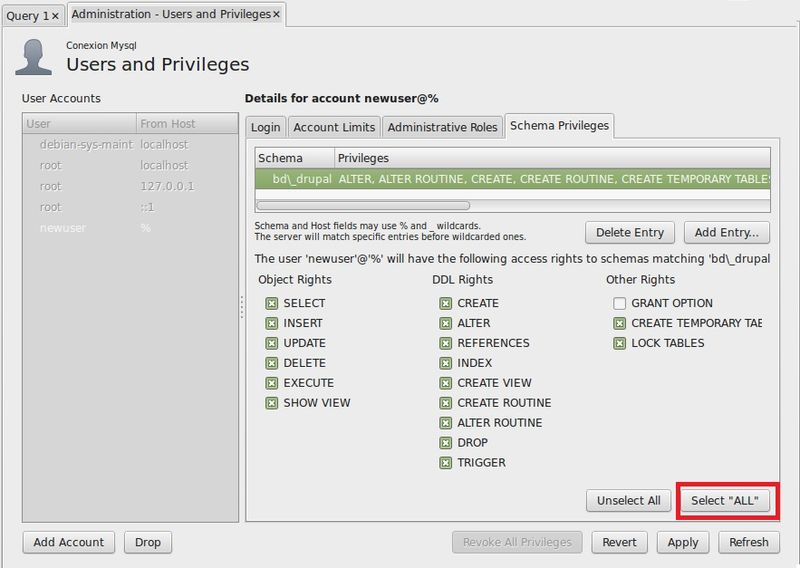Open the Account Limits tab
The width and height of the screenshot is (800, 568).
[334, 127]
